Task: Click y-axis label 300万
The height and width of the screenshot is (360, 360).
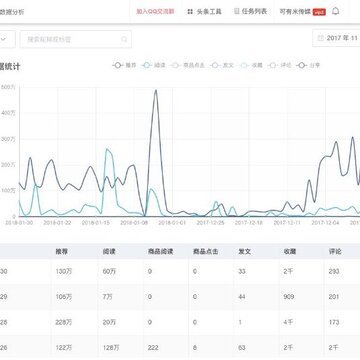Action: [x=9, y=139]
